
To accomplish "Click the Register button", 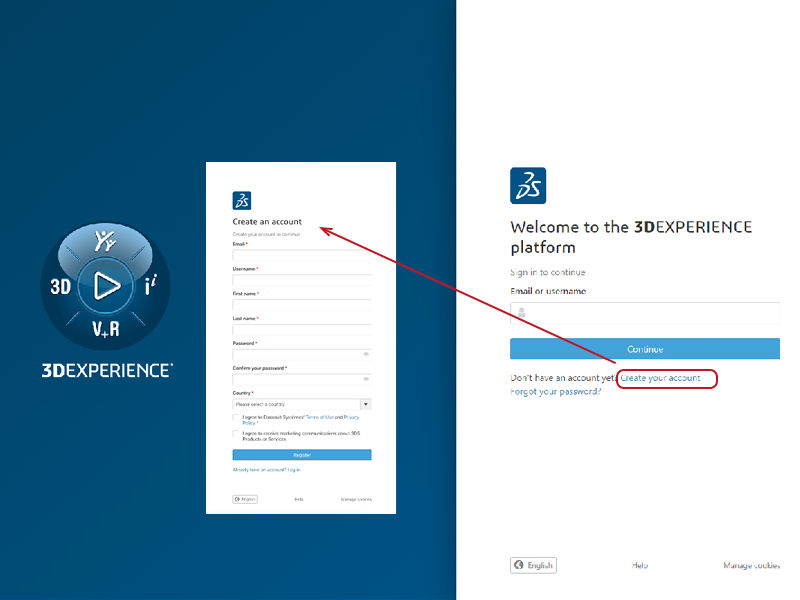I will pos(303,454).
